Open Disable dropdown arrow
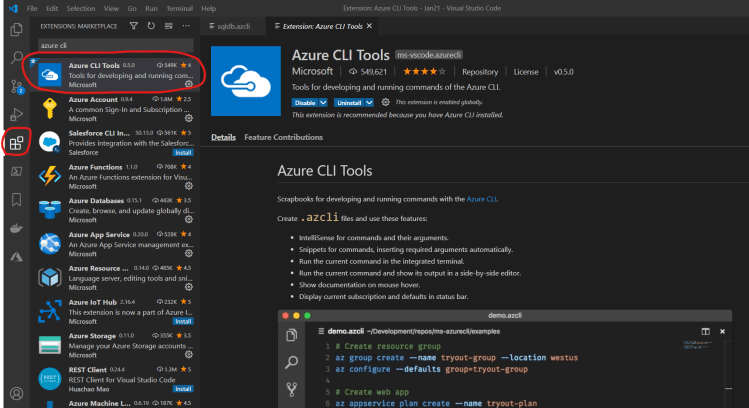 point(323,103)
